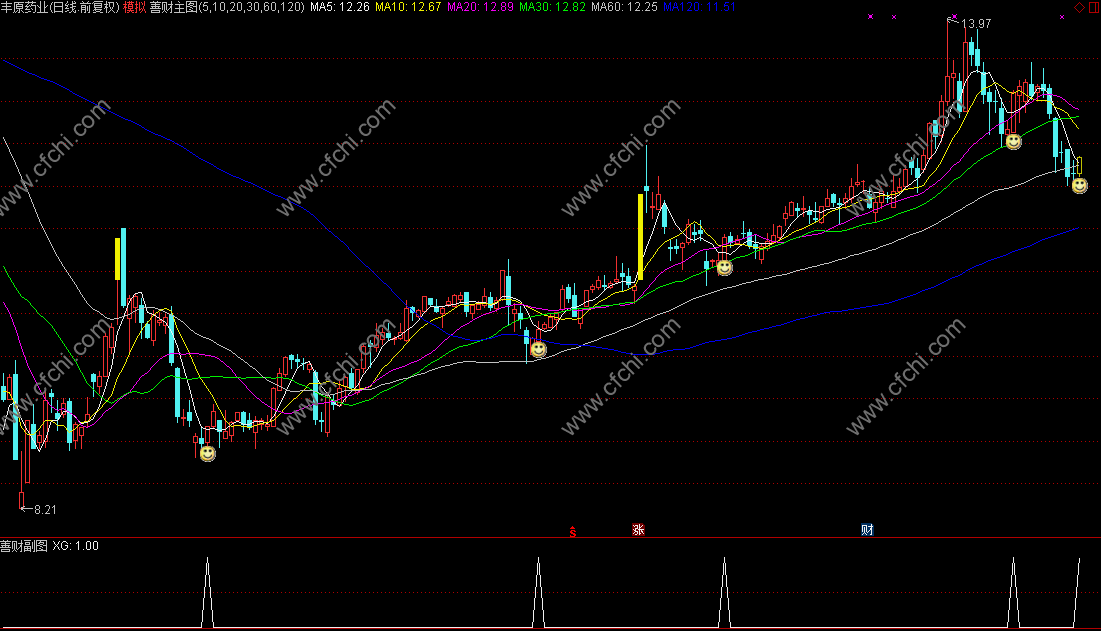Click the first XG spike in the sub-chart
The width and height of the screenshot is (1101, 631).
pyautogui.click(x=207, y=592)
